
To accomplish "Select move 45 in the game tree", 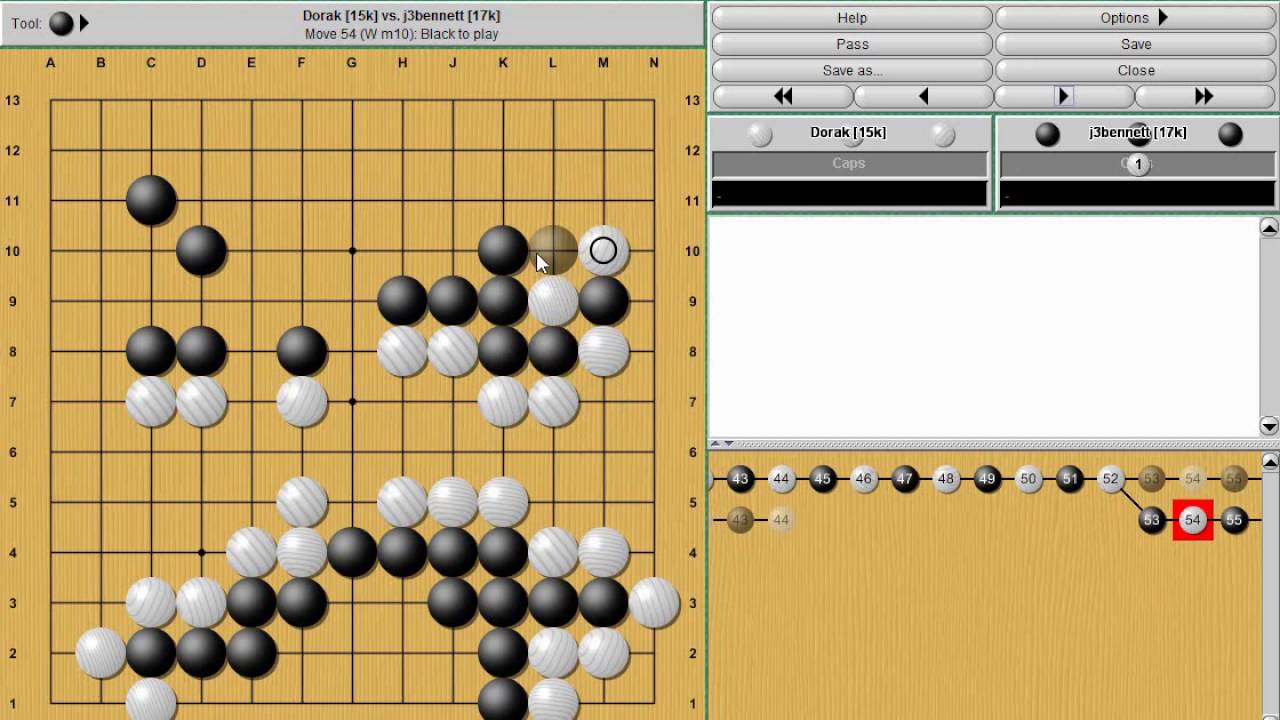I will (x=822, y=479).
